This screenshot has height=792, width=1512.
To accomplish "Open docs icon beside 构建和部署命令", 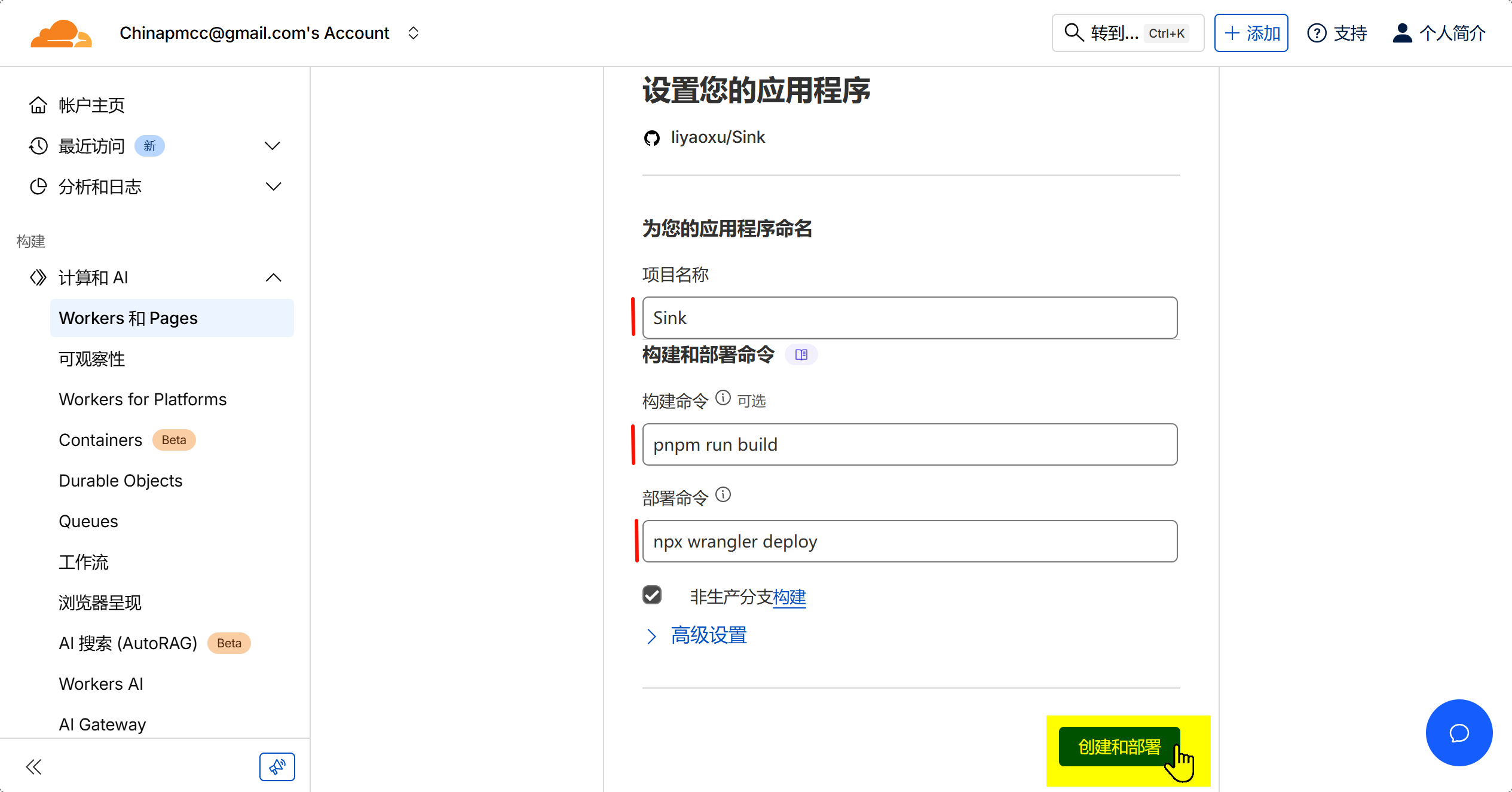I will point(801,355).
